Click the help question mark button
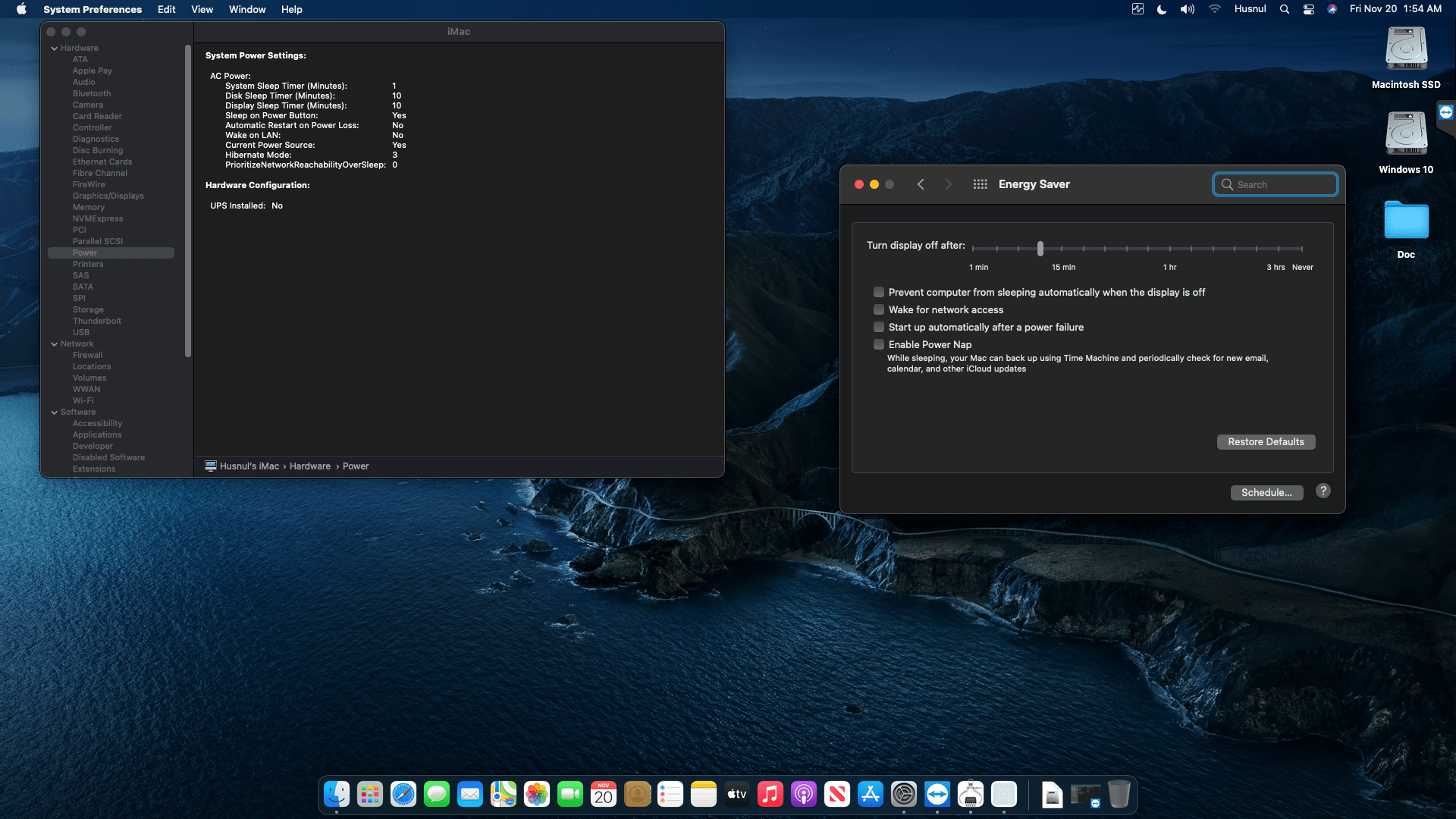This screenshot has width=1456, height=819. tap(1323, 491)
